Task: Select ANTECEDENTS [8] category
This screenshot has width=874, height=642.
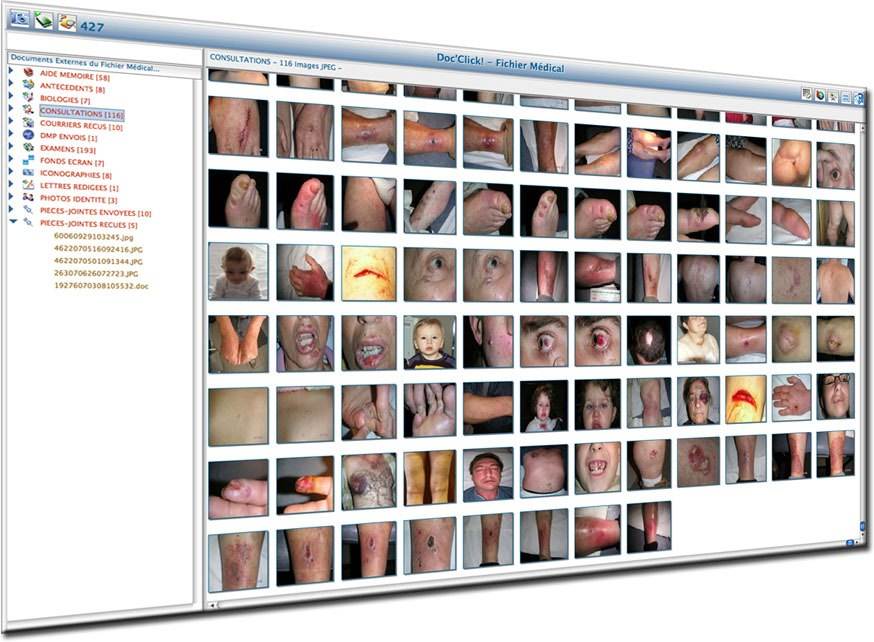Action: pyautogui.click(x=72, y=88)
